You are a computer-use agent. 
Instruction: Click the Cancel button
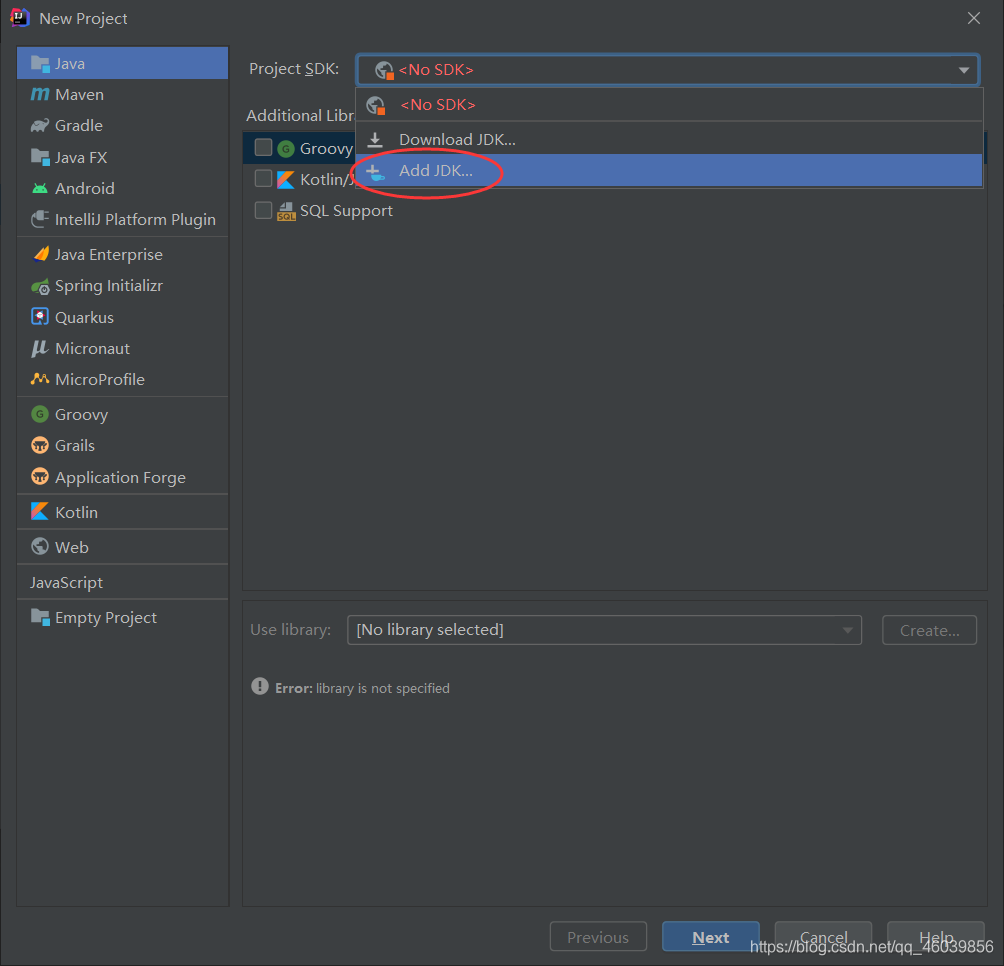[823, 937]
